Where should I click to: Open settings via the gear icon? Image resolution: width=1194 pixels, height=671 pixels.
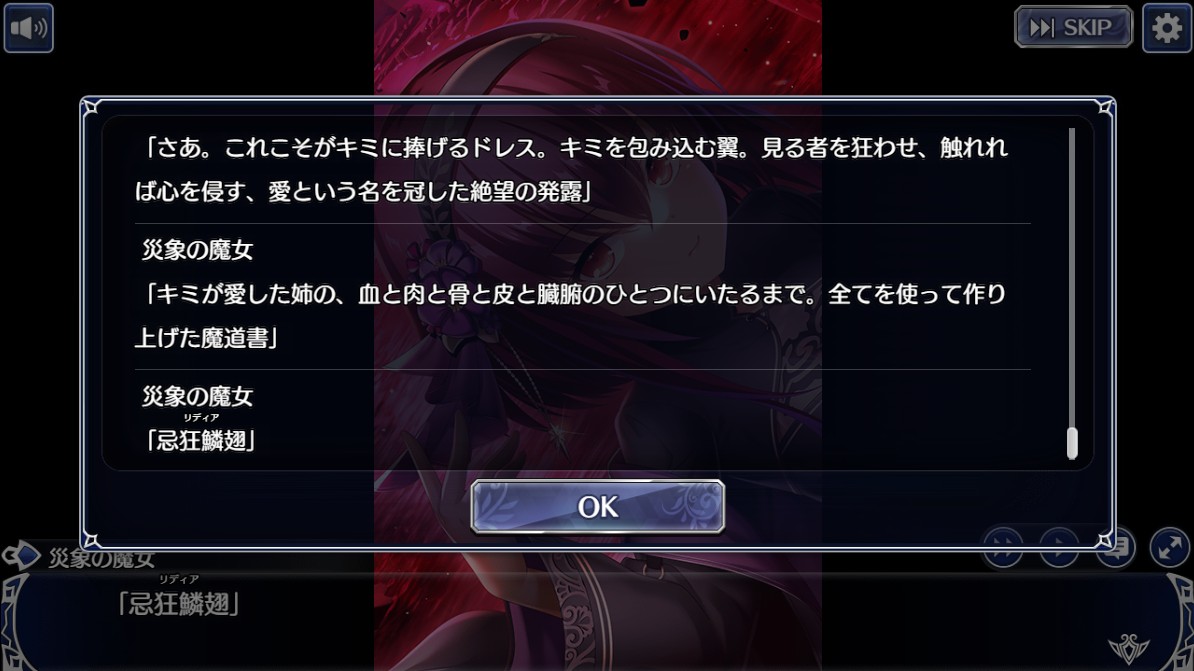pos(1166,28)
